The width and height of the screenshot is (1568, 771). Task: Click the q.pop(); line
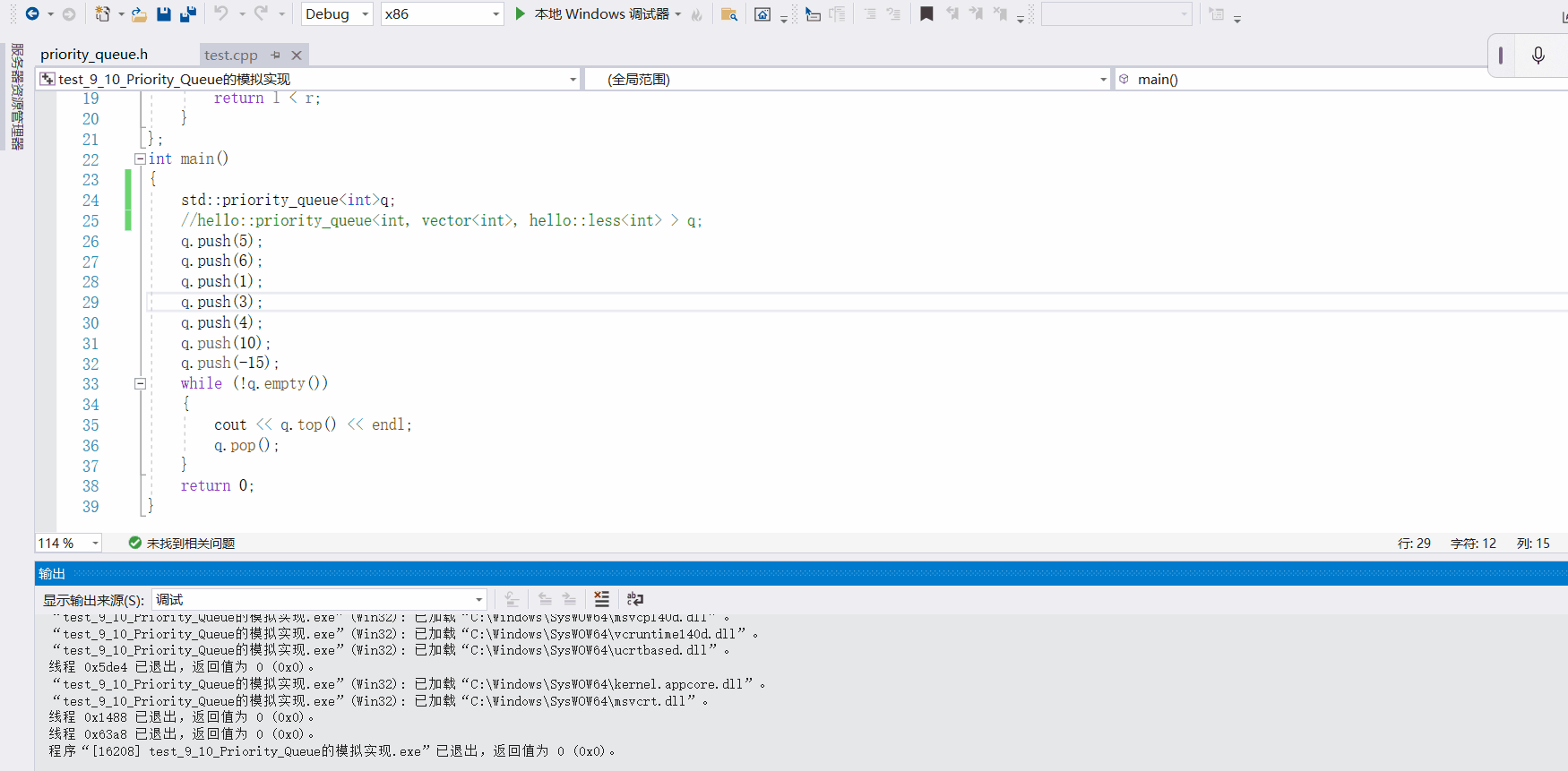(246, 445)
